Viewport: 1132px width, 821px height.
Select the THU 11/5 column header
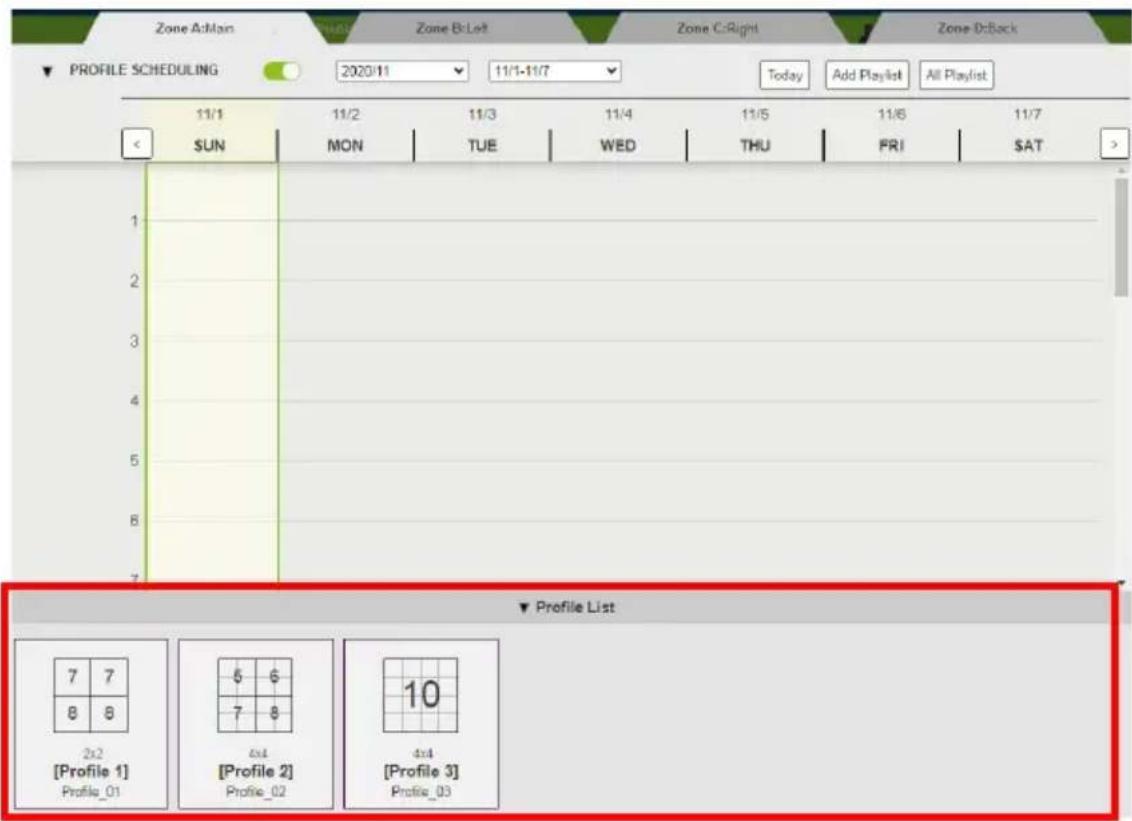(x=755, y=131)
